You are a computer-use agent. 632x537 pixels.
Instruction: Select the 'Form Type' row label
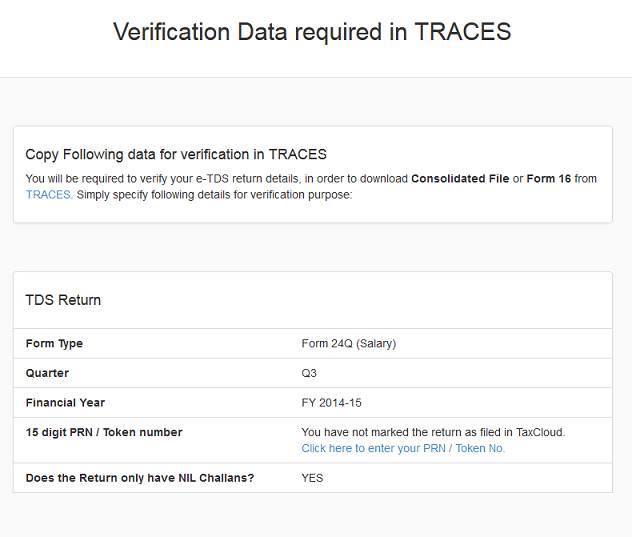[x=54, y=344]
